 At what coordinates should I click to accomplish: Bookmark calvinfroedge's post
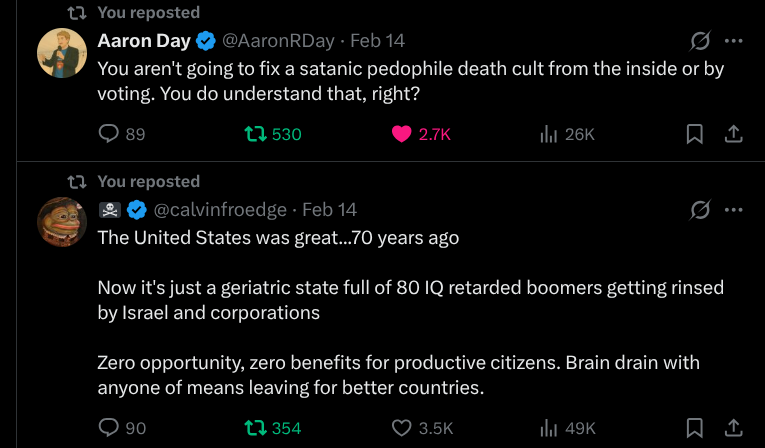(694, 428)
